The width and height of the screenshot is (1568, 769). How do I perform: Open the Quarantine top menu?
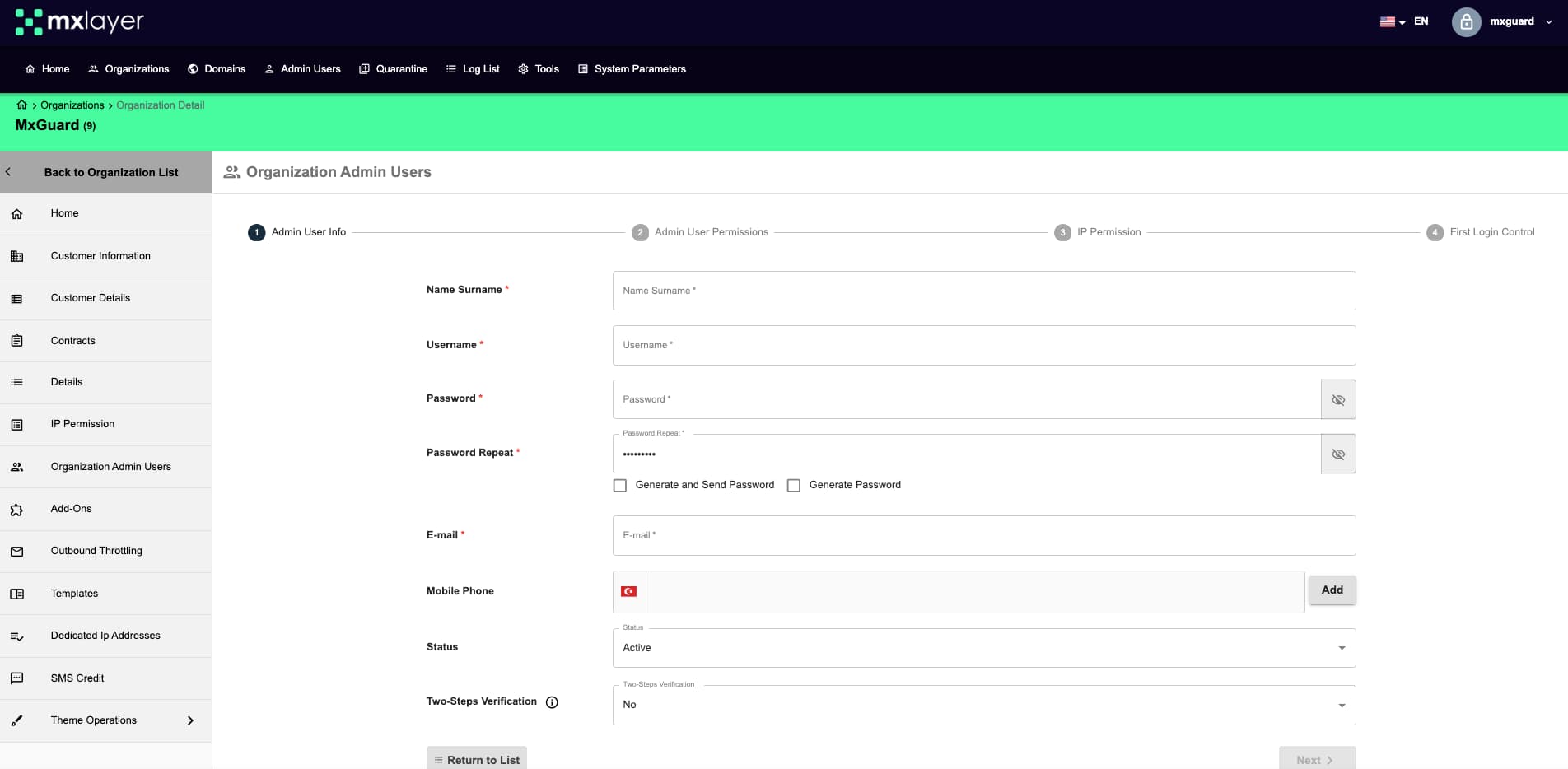[394, 69]
